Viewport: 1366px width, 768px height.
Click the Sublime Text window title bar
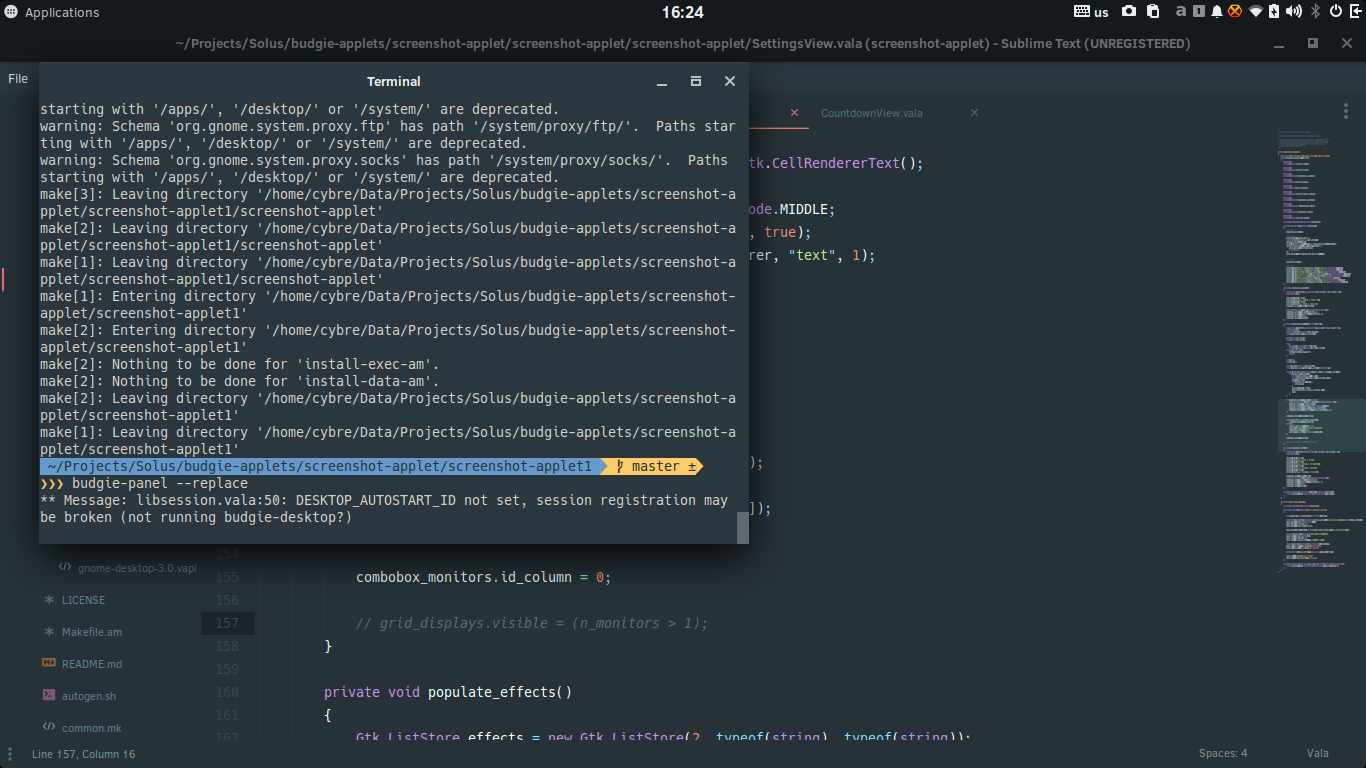[683, 44]
